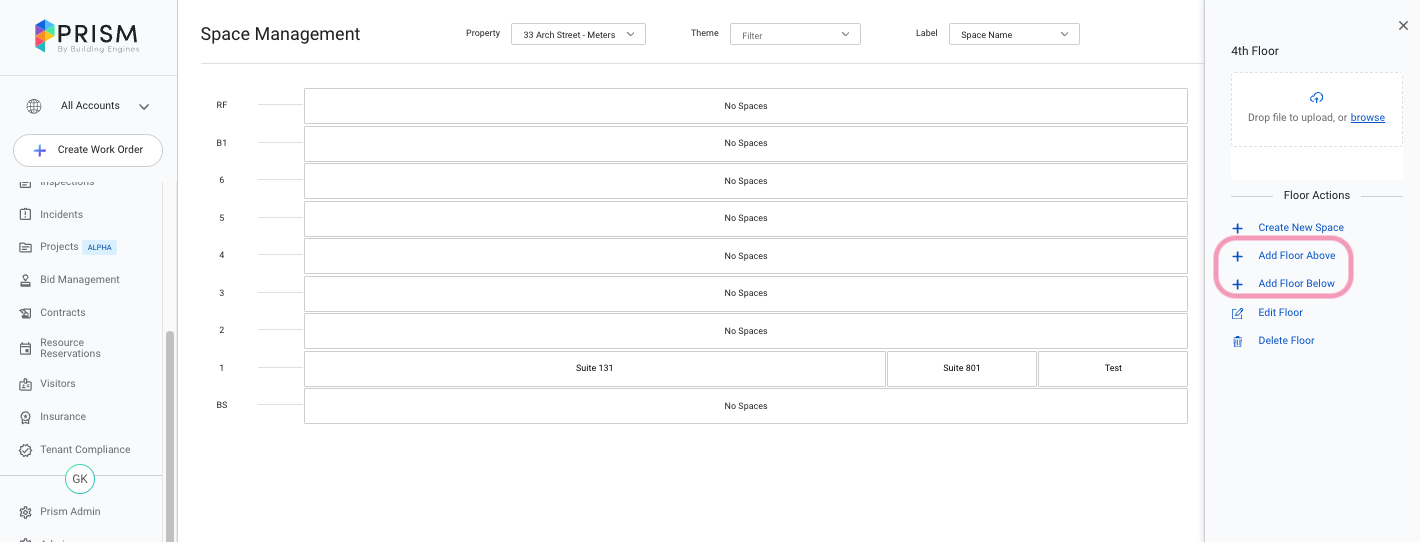Click the Contracts sidebar icon
The width and height of the screenshot is (1420, 542).
click(26, 313)
